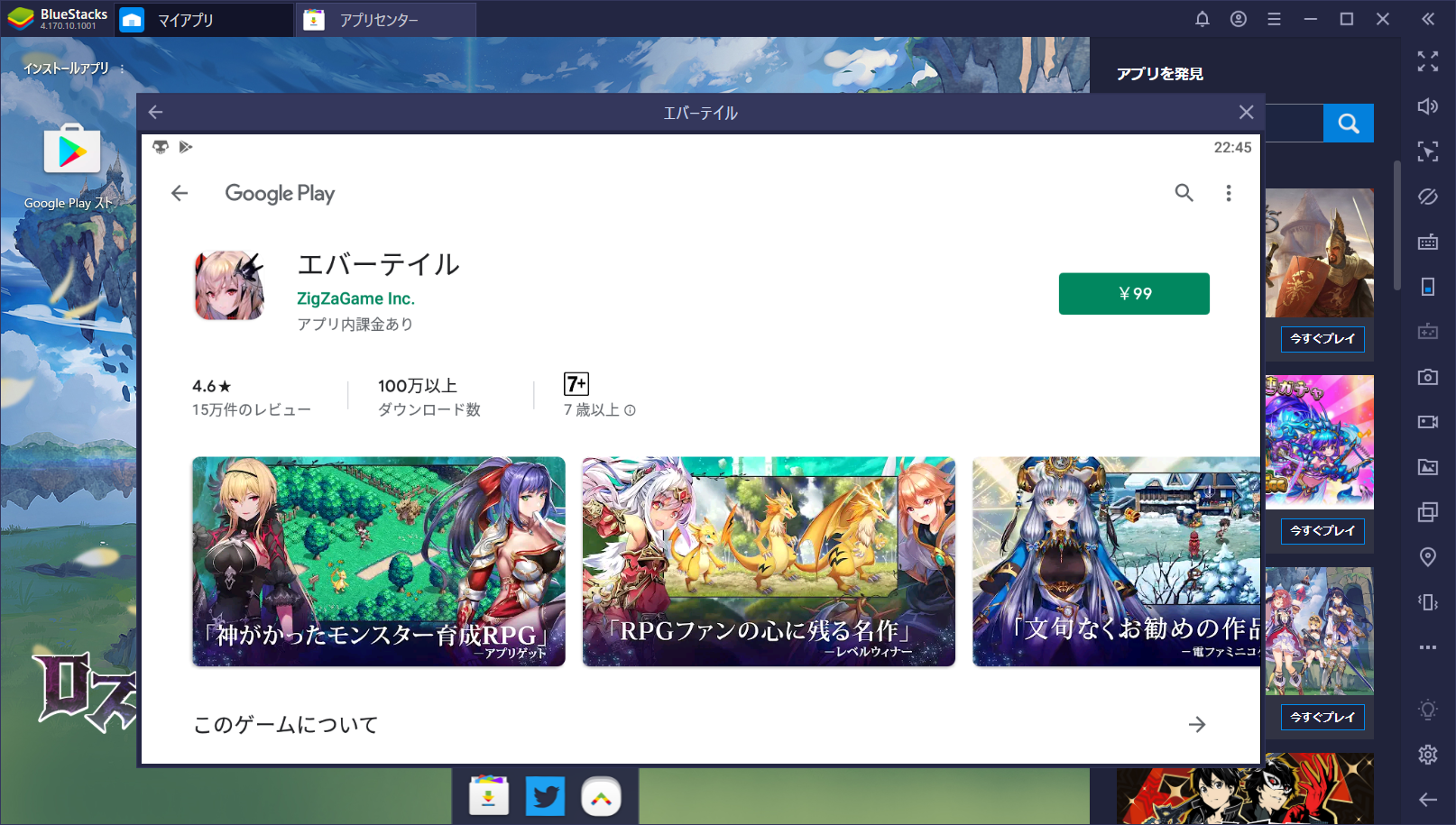Collapse the BlueStacks right sidebar
Screen dimensions: 1456x825
pos(1428,19)
